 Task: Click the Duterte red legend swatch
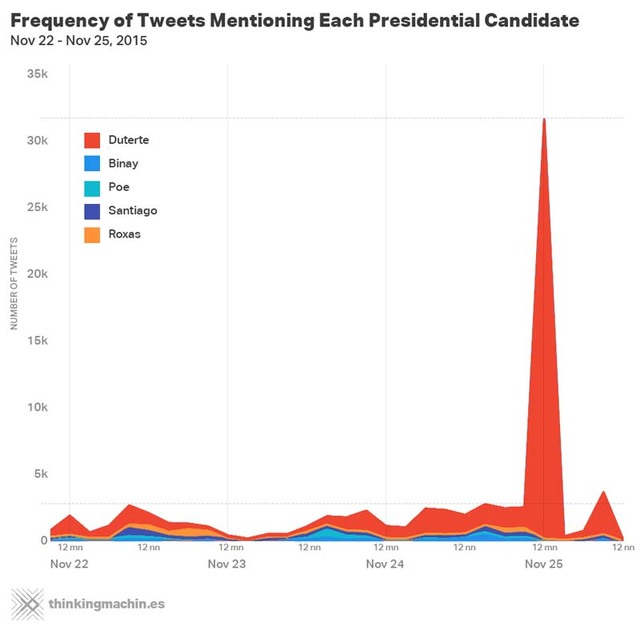92,140
